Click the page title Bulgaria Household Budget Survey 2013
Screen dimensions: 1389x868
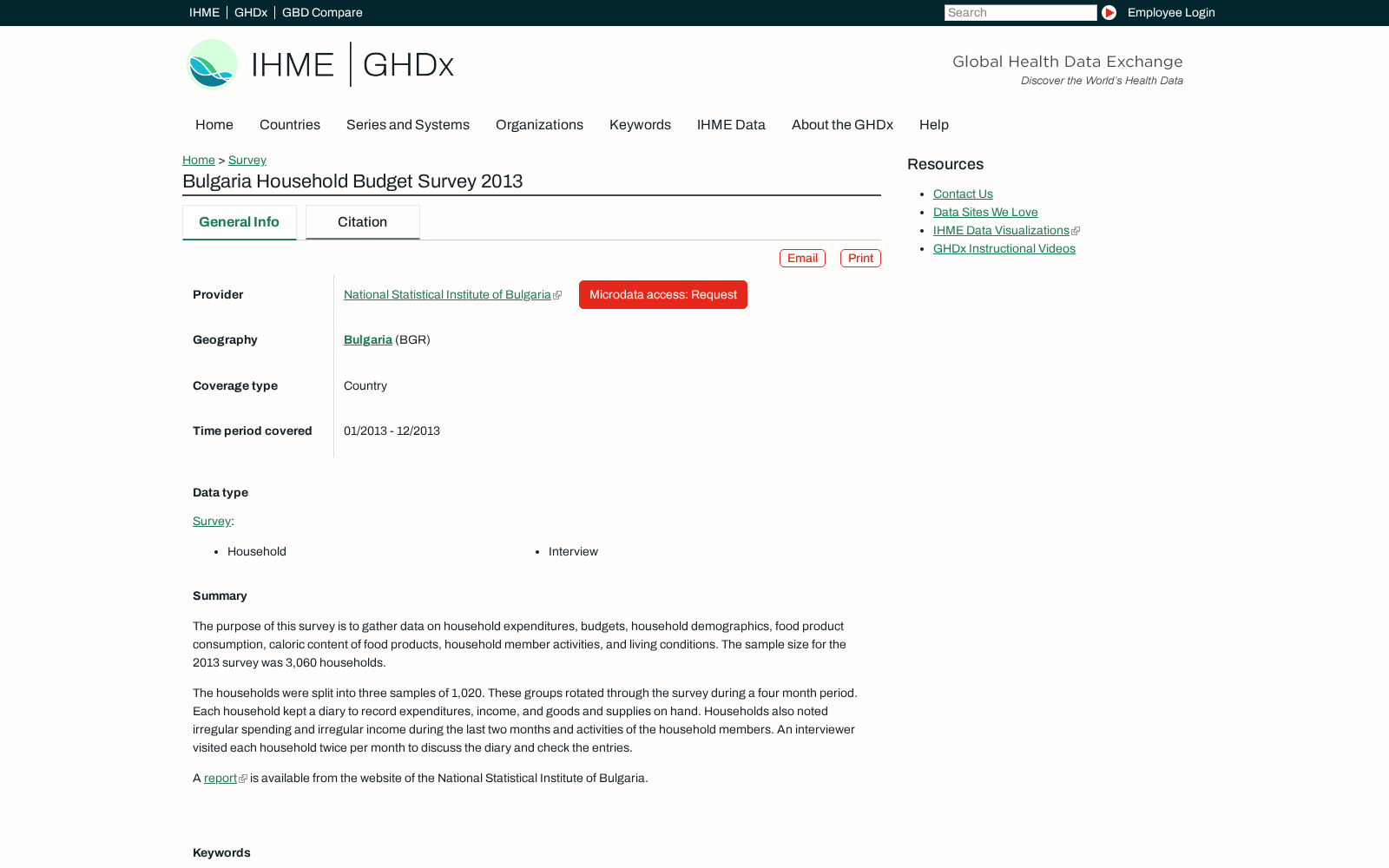pyautogui.click(x=352, y=181)
